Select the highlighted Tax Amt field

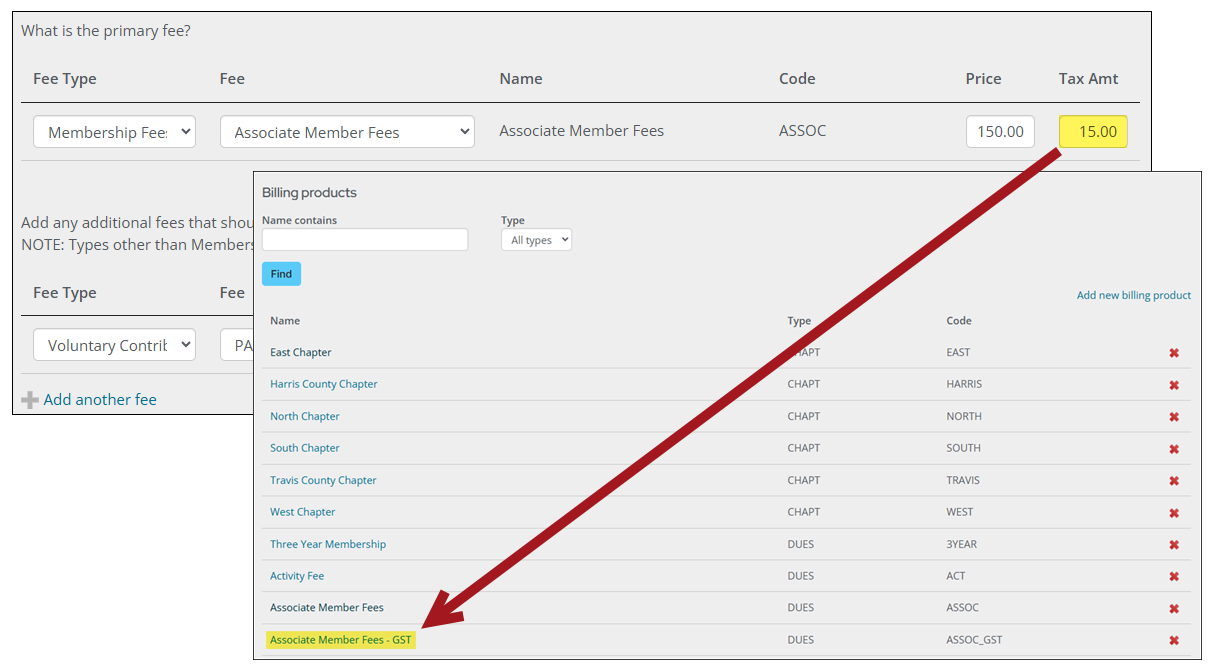click(x=1093, y=132)
